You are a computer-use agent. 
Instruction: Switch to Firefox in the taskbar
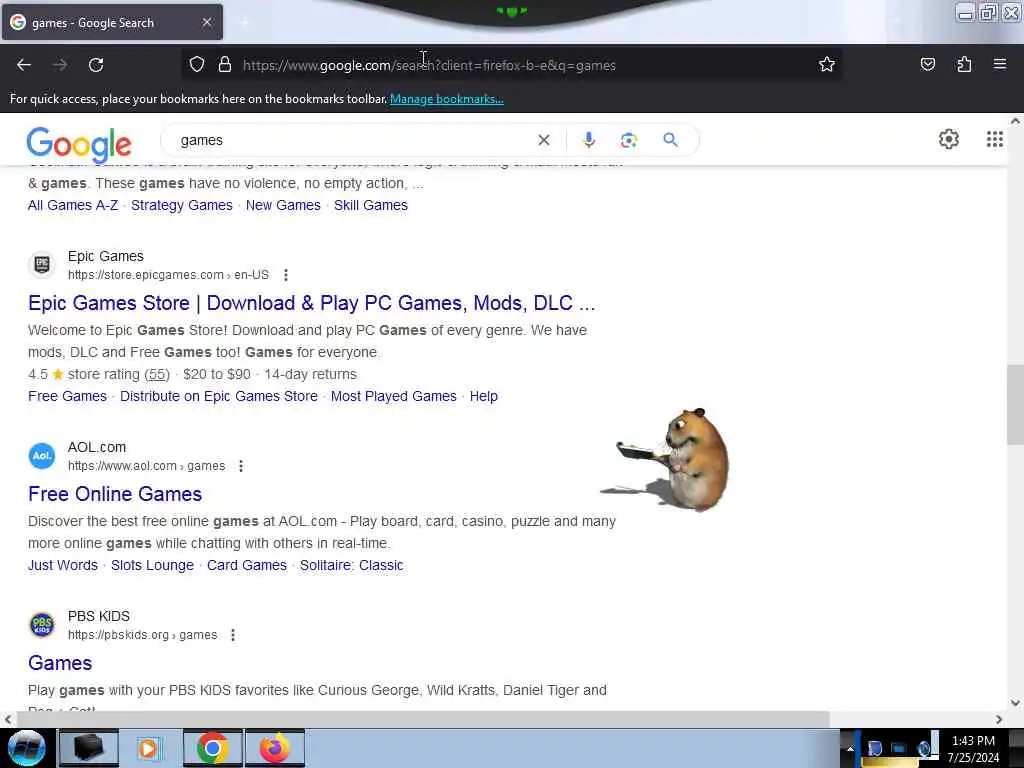click(x=275, y=748)
